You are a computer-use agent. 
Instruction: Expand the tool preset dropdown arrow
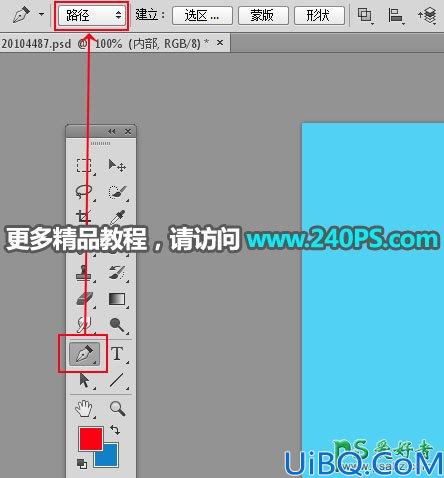pos(42,14)
